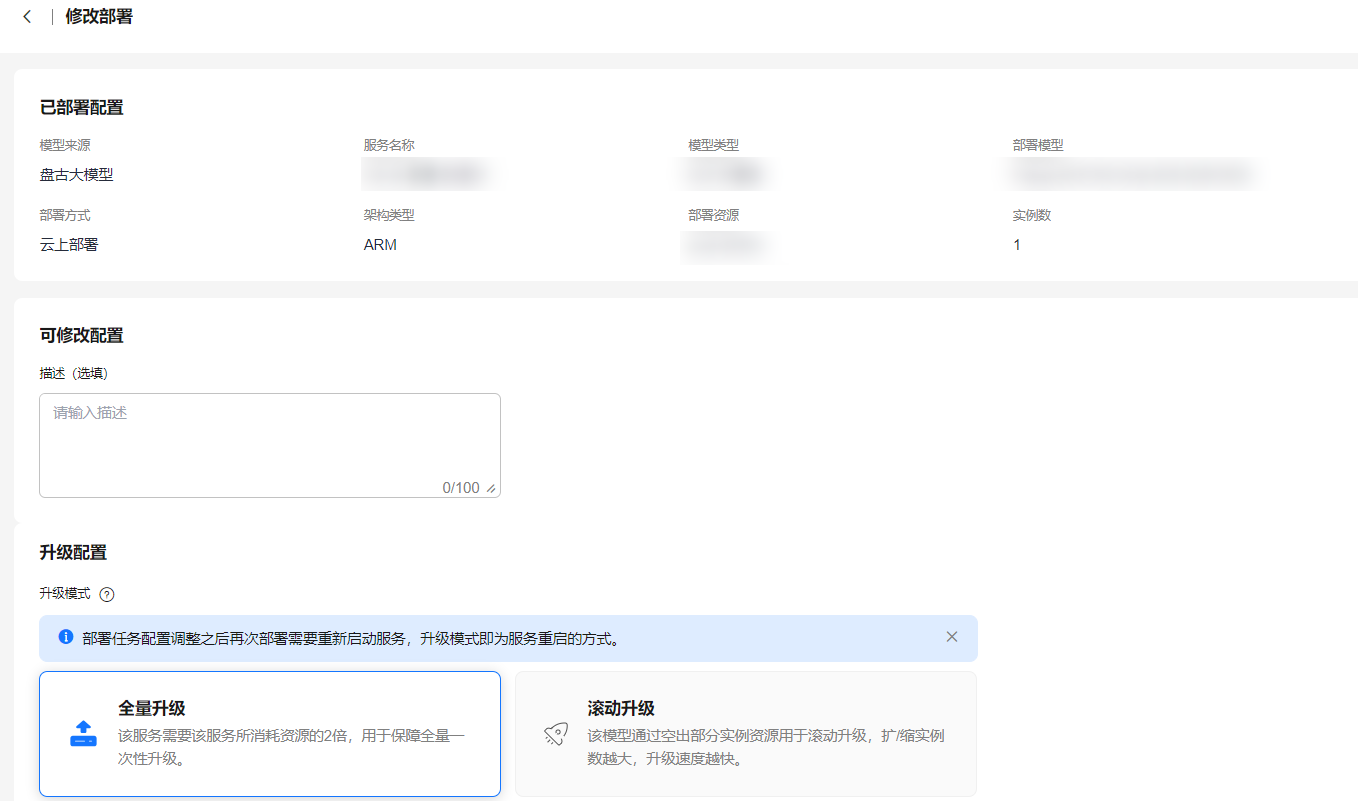The height and width of the screenshot is (801, 1358).
Task: Click the back arrow beside 修改部署
Action: [x=27, y=17]
